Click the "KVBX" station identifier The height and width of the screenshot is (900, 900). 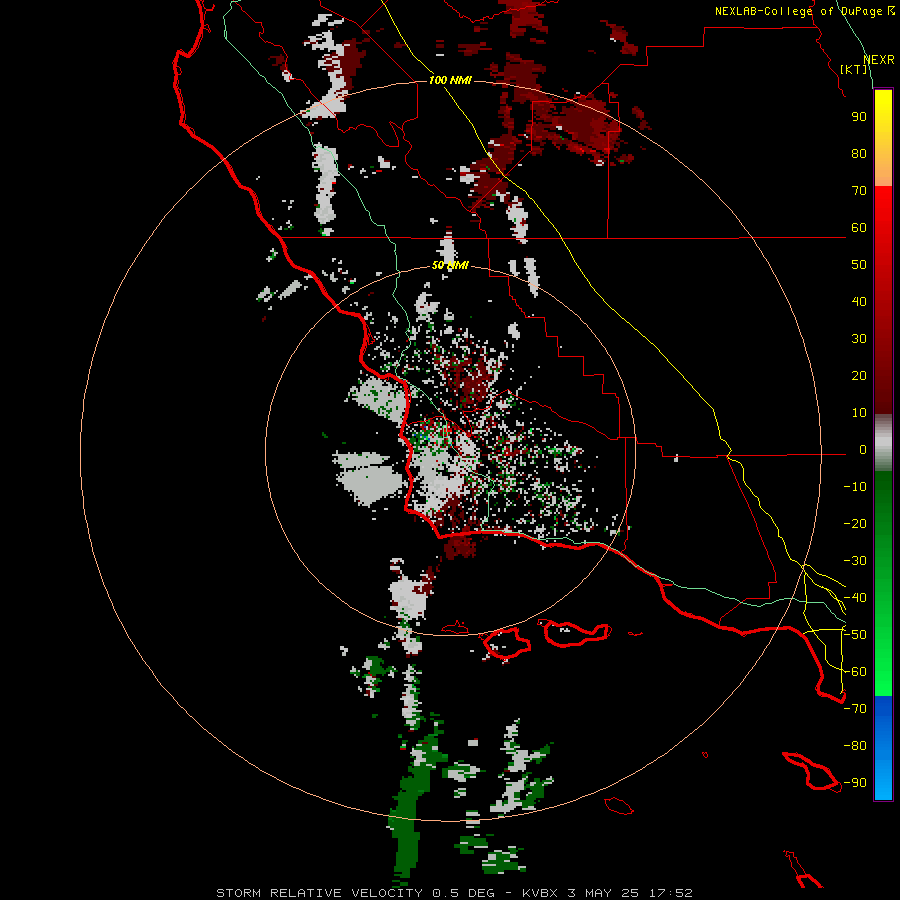[x=542, y=893]
